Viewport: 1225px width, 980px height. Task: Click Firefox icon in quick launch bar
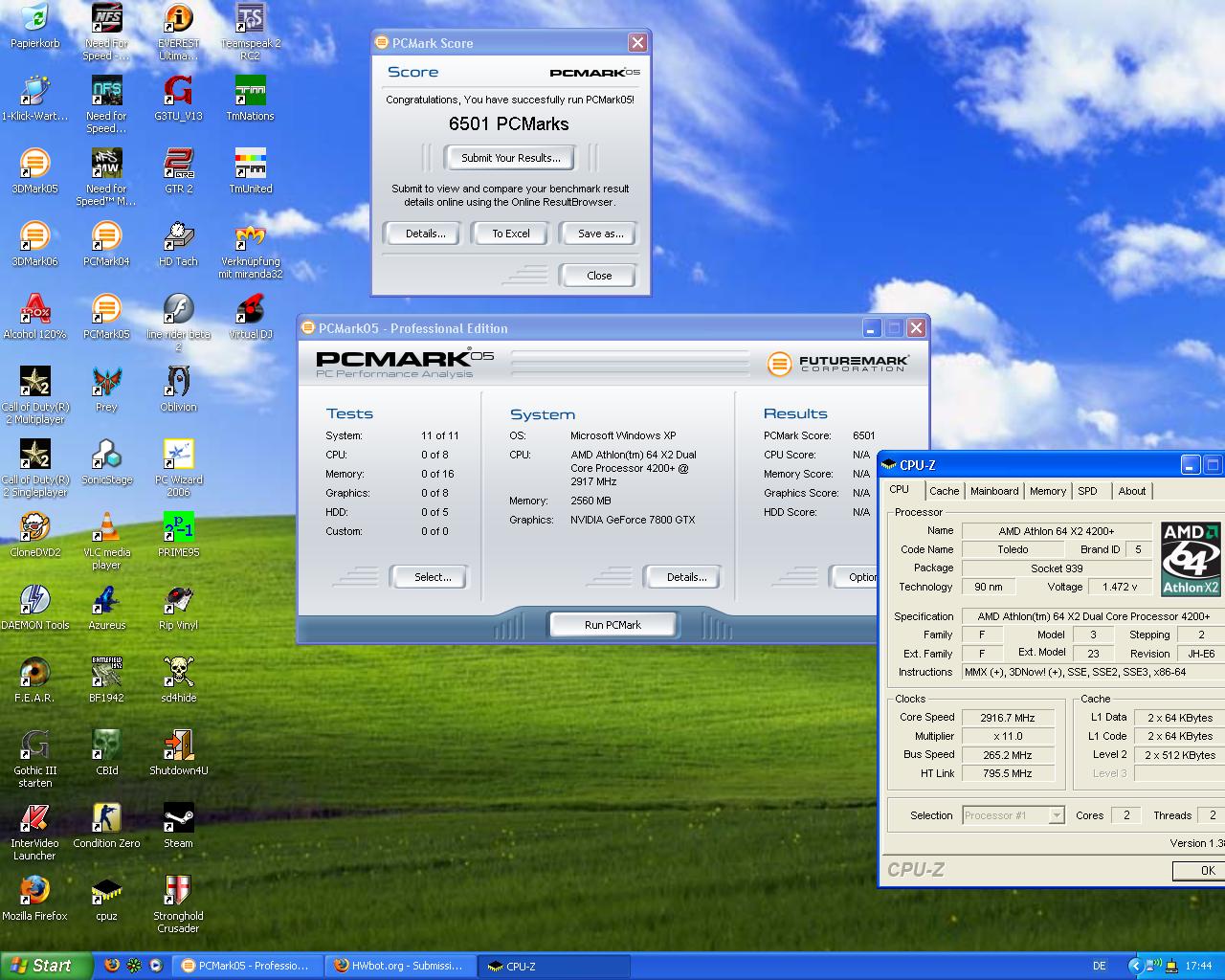112,966
